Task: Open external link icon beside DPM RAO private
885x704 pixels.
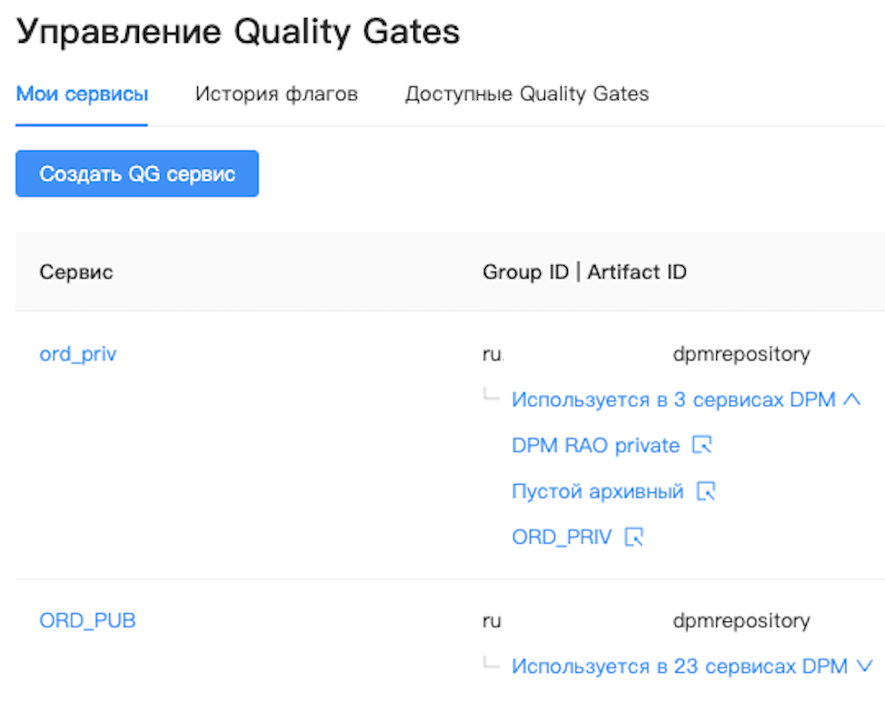Action: point(703,446)
